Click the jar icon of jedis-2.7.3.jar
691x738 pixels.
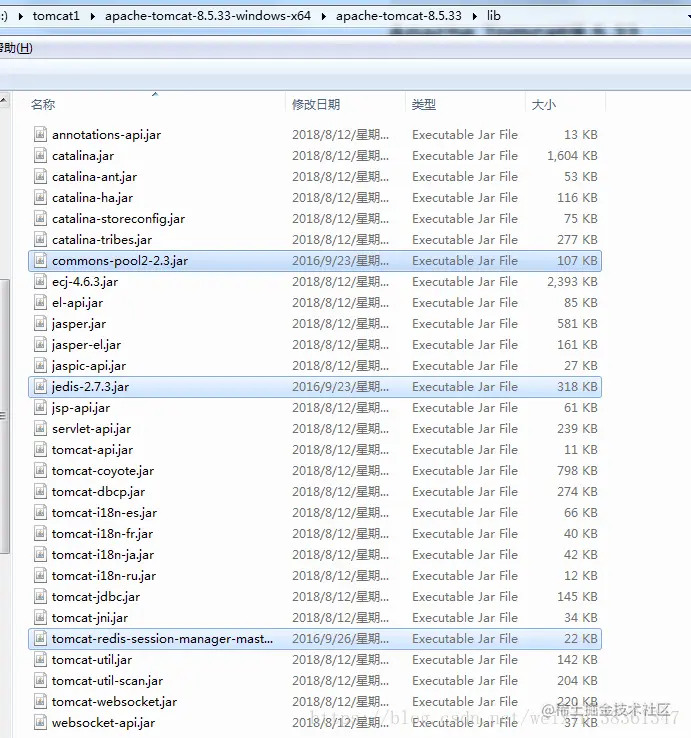(40, 386)
